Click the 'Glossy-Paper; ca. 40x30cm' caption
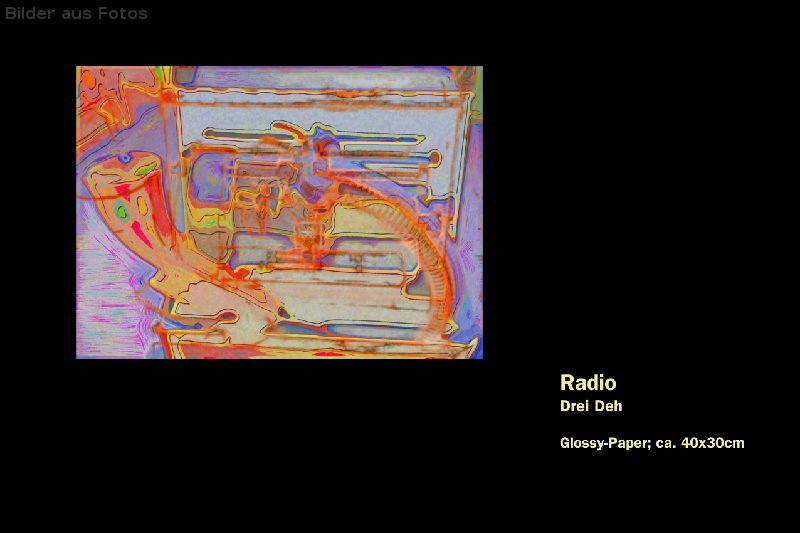Screen dimensions: 800x533 (652, 443)
